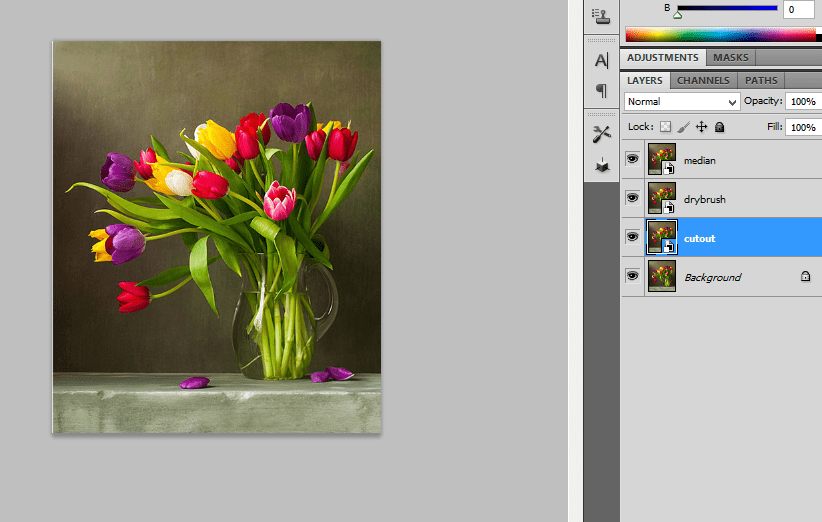Hide the cutout layer
Viewport: 822px width, 522px height.
[633, 236]
